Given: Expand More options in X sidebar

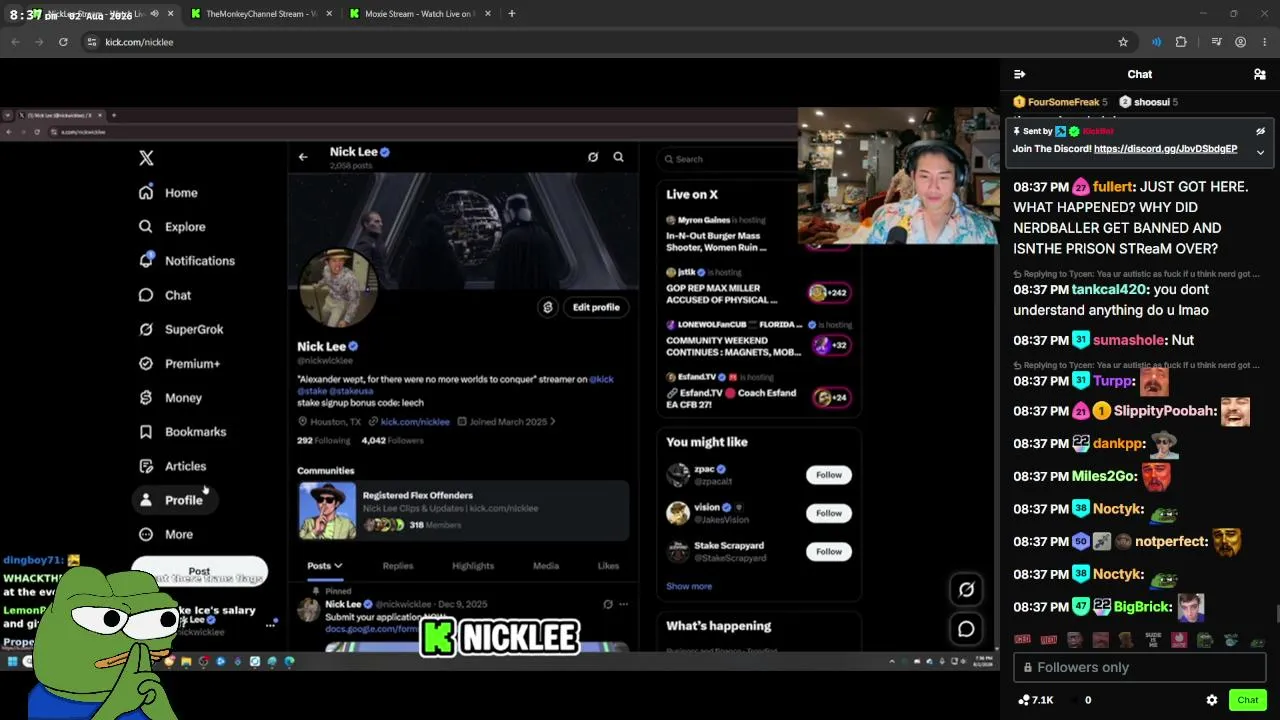Looking at the screenshot, I should coord(166,534).
